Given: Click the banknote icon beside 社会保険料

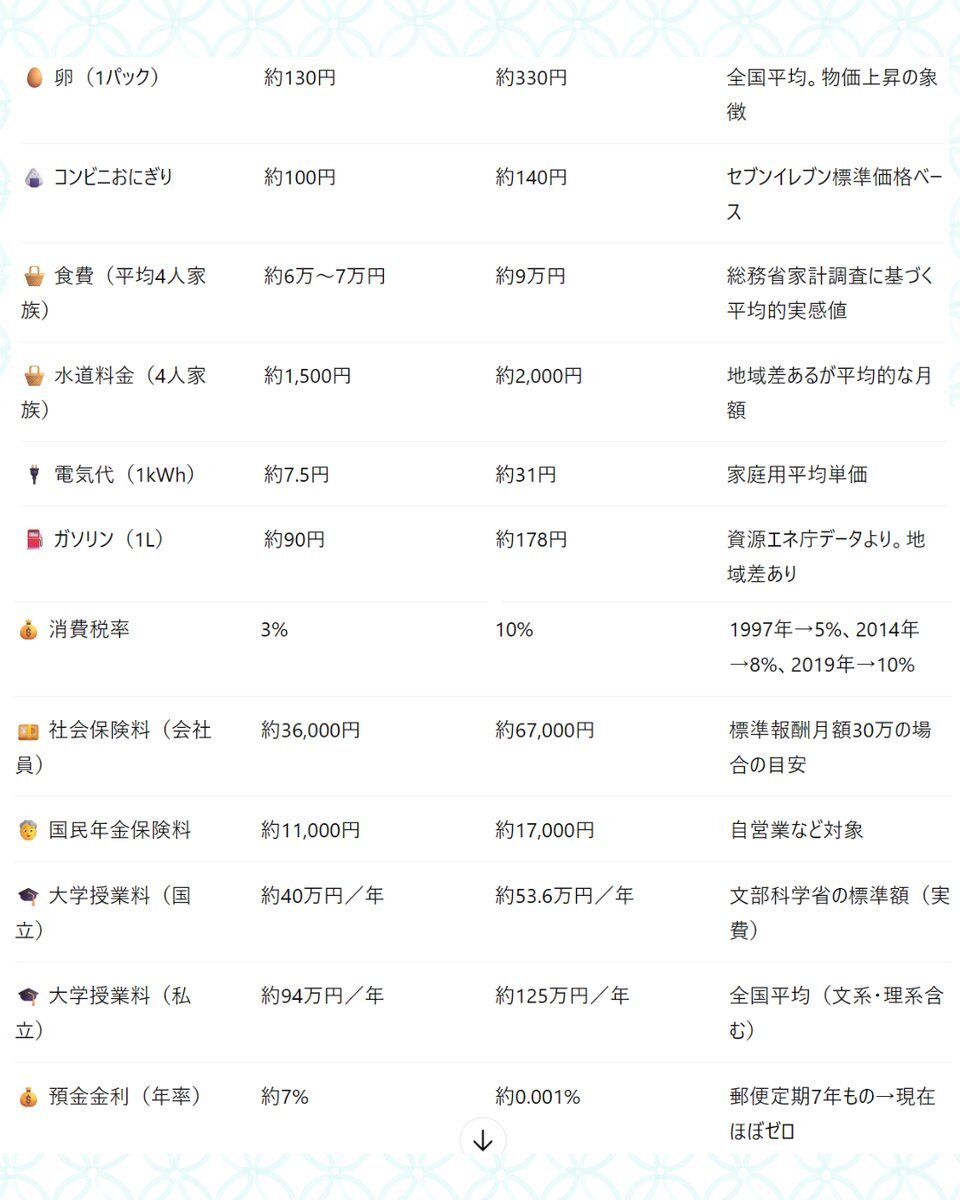Looking at the screenshot, I should tap(28, 731).
